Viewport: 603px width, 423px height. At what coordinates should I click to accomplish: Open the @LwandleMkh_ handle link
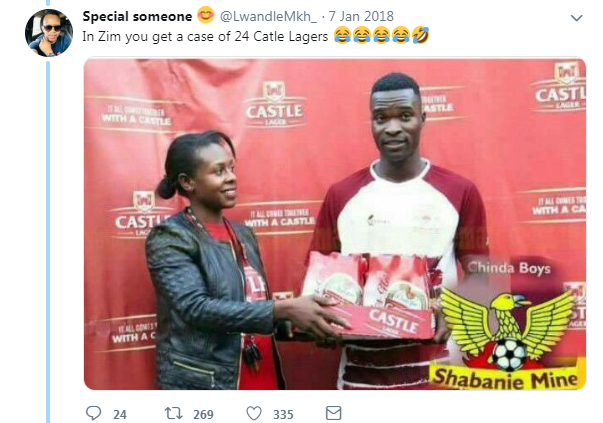click(x=268, y=17)
